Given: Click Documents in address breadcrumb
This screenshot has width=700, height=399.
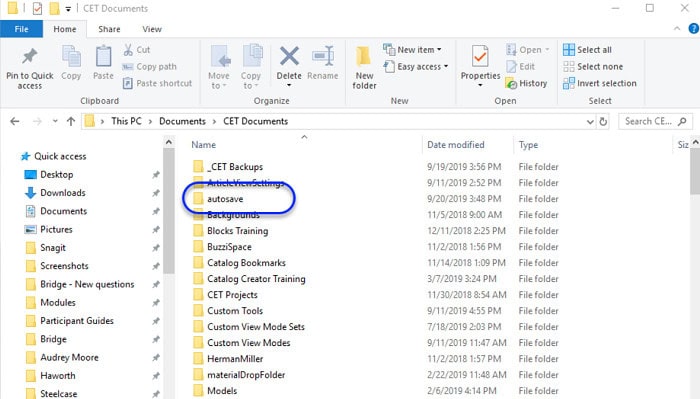Looking at the screenshot, I should (x=182, y=121).
